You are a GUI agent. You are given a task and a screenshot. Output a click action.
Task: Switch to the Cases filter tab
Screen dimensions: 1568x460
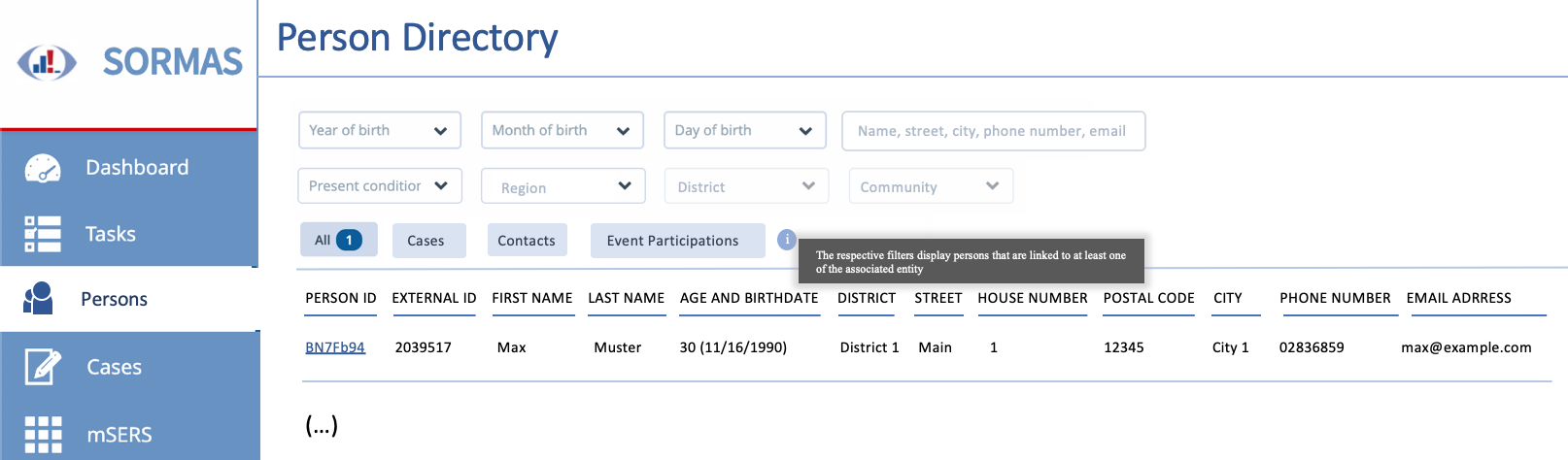428,241
